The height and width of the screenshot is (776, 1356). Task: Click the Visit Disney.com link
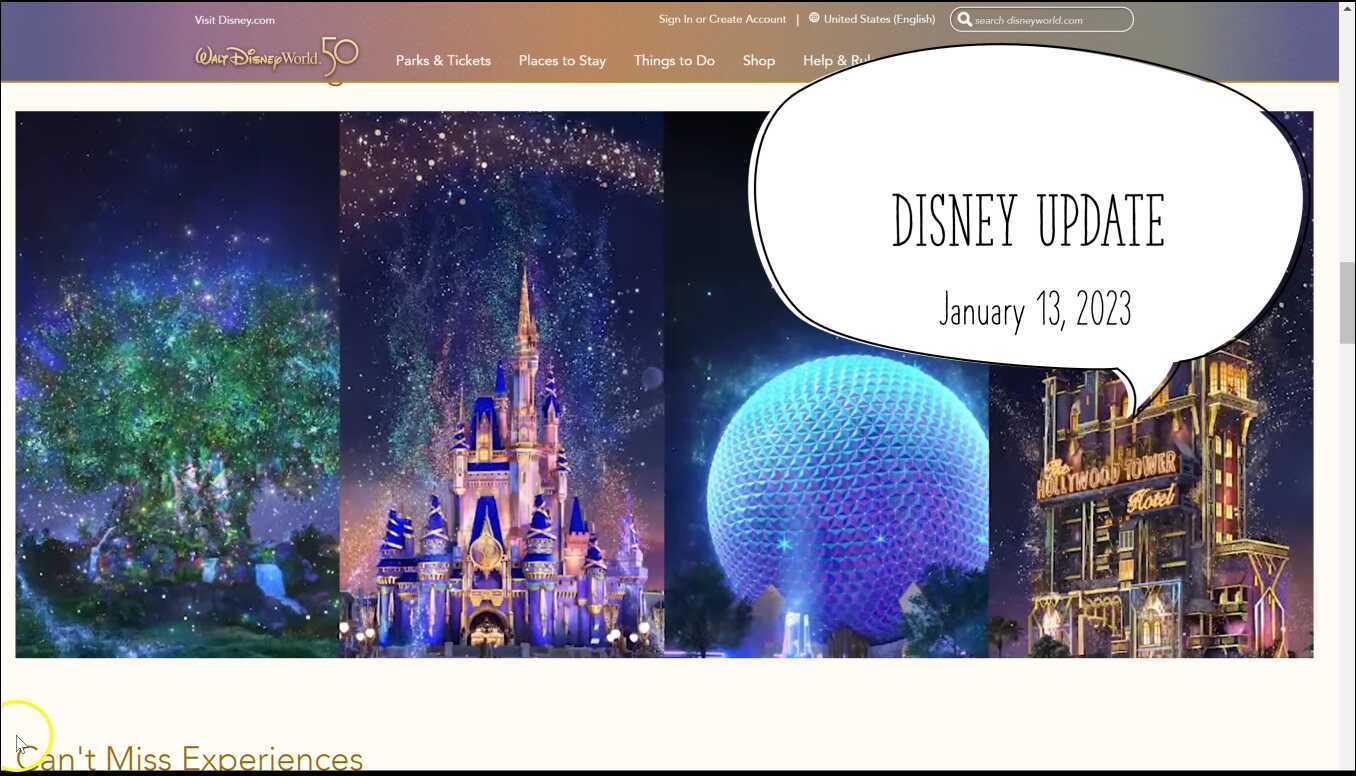point(234,19)
